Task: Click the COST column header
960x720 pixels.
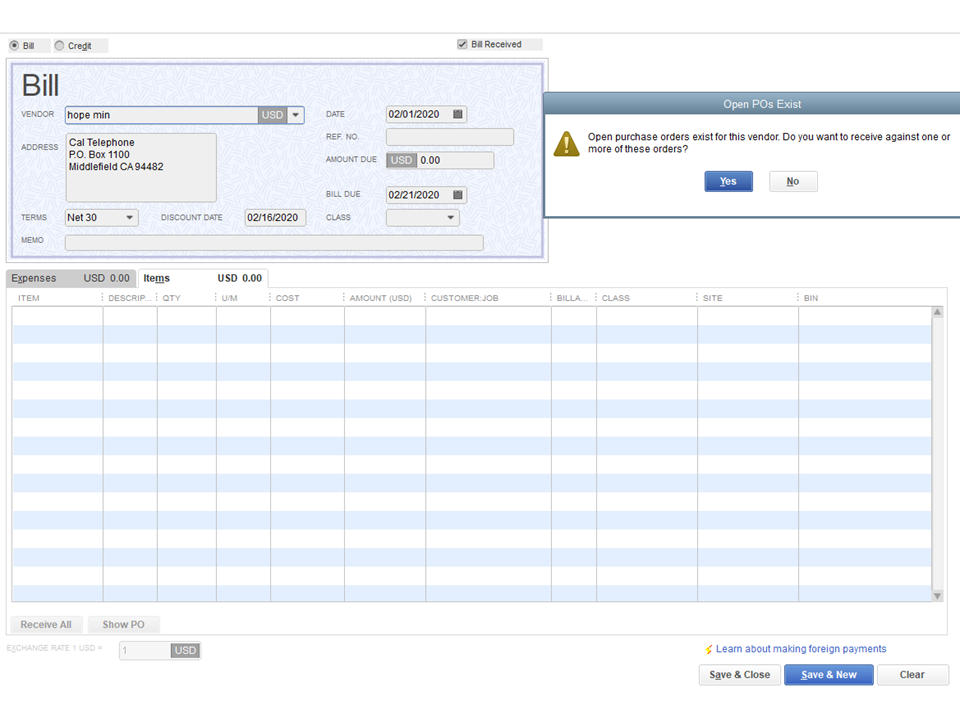Action: tap(287, 298)
